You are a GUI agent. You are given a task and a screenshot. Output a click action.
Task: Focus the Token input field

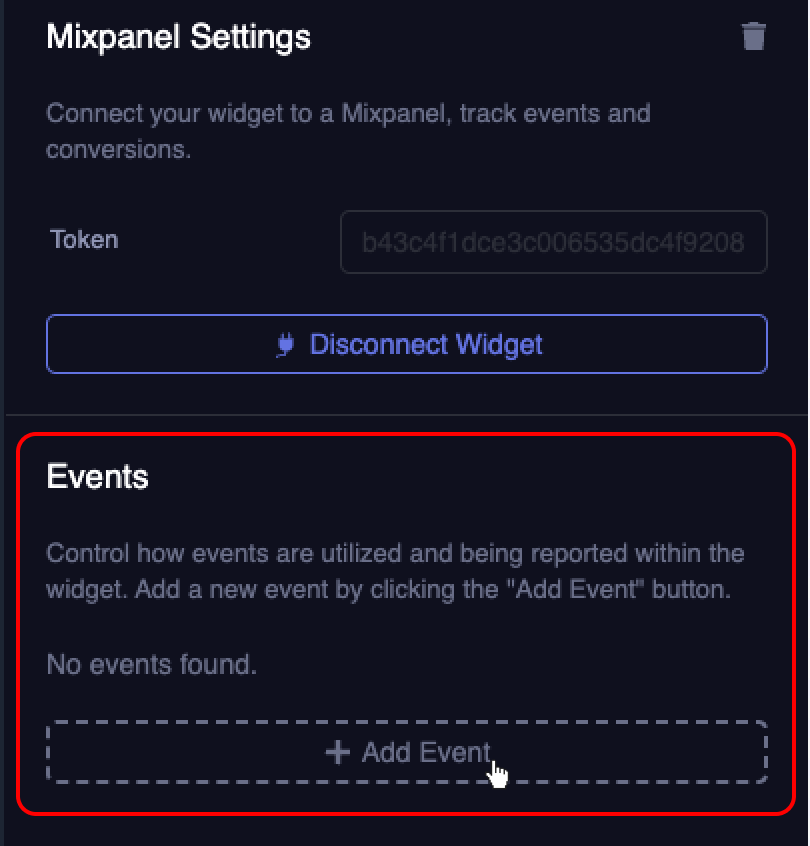click(x=553, y=242)
